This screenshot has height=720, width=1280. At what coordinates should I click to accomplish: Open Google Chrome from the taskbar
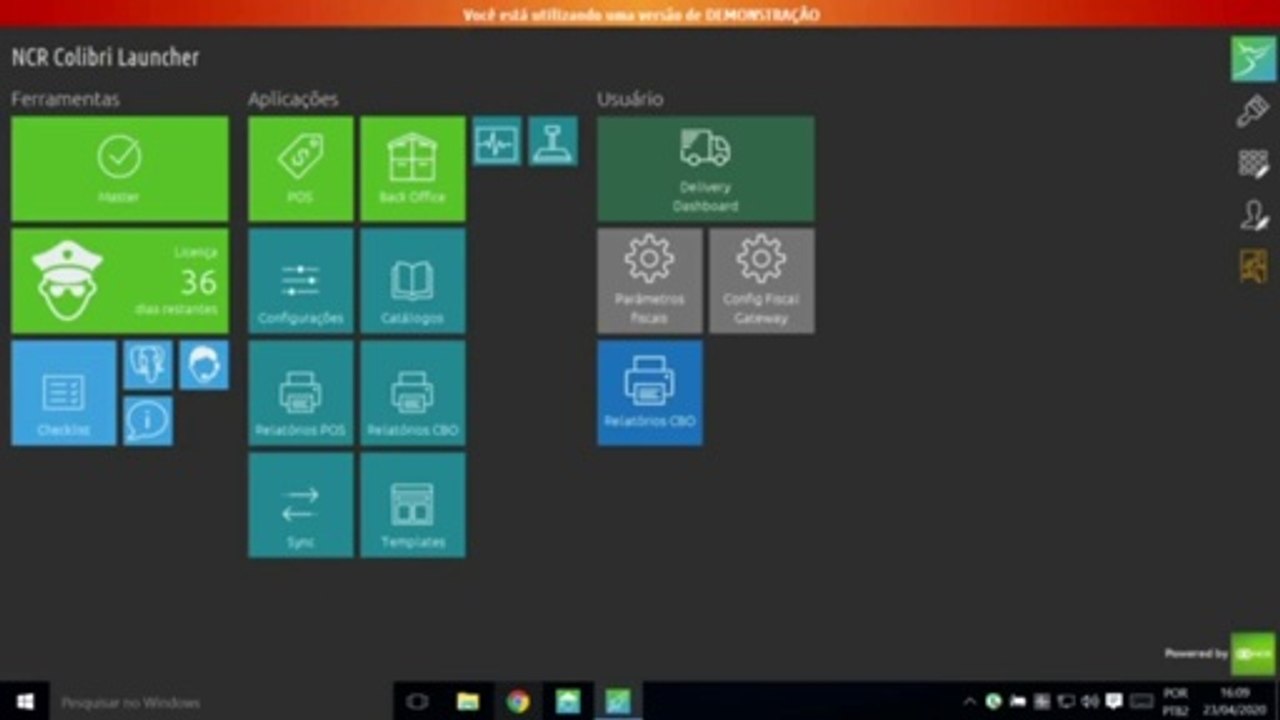[x=518, y=702]
